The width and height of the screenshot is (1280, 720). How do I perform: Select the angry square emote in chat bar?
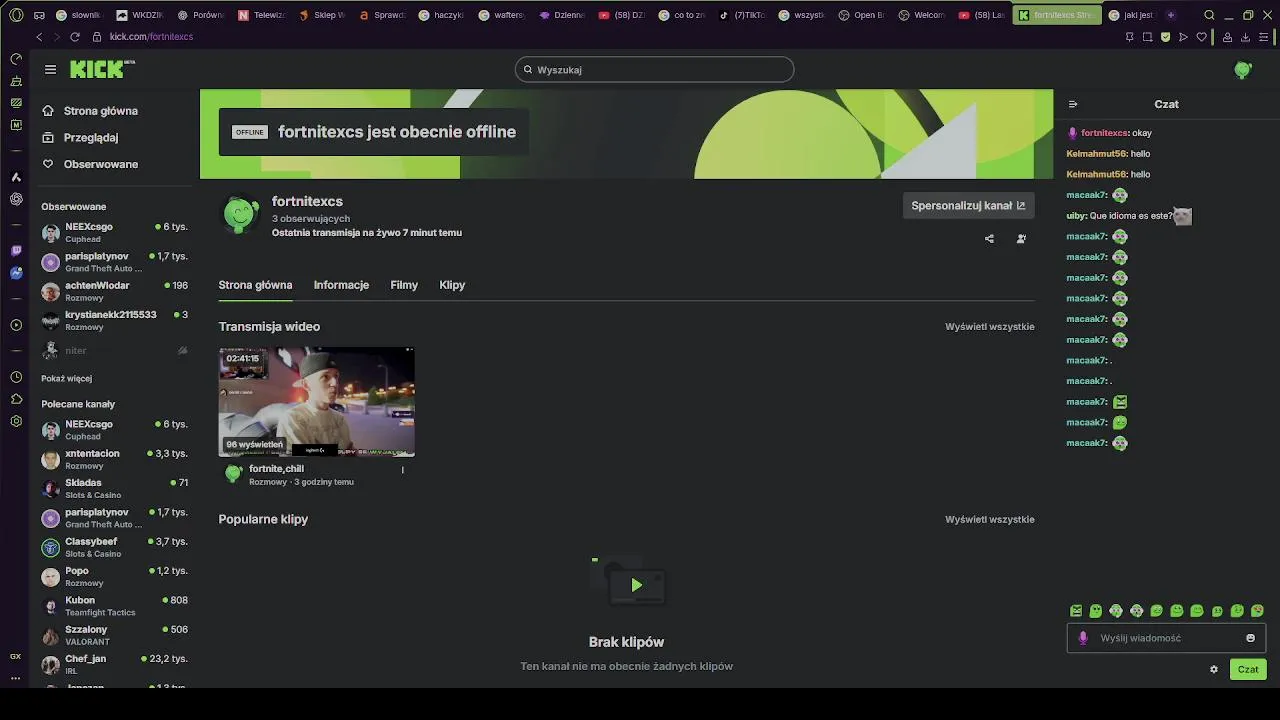point(1076,611)
